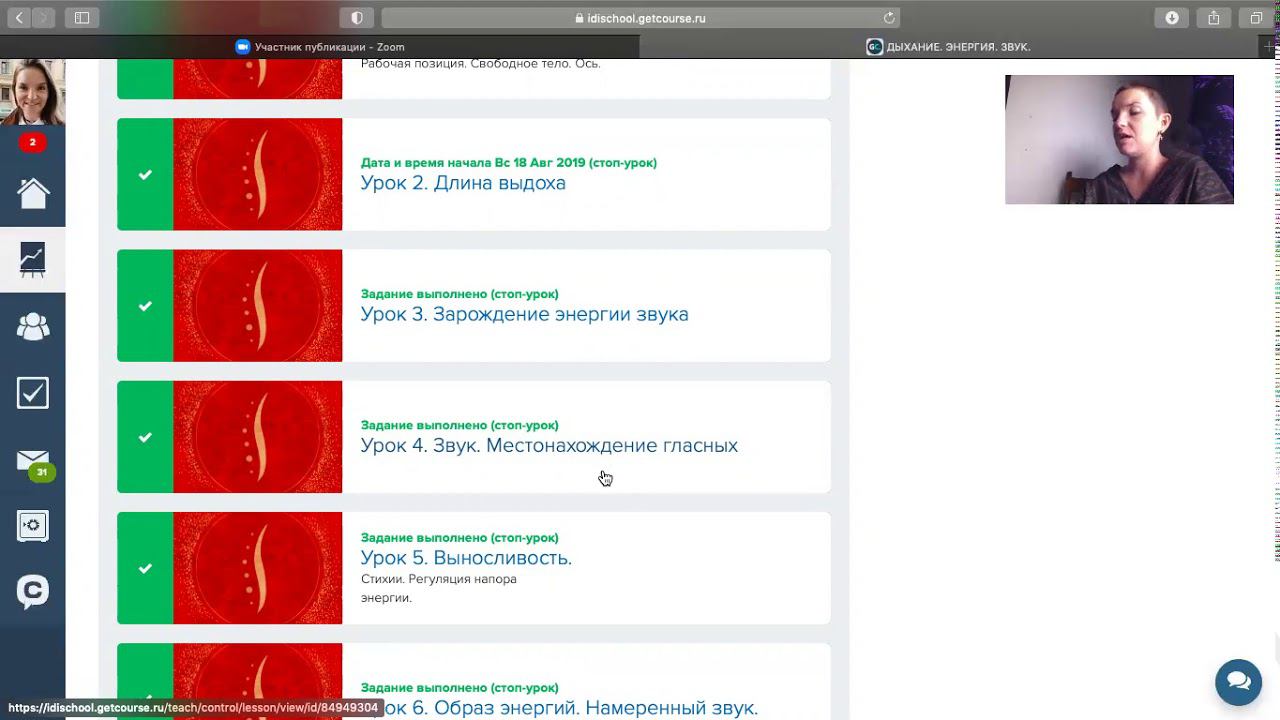Click the green checkmark beside Урок 2

coord(145,174)
